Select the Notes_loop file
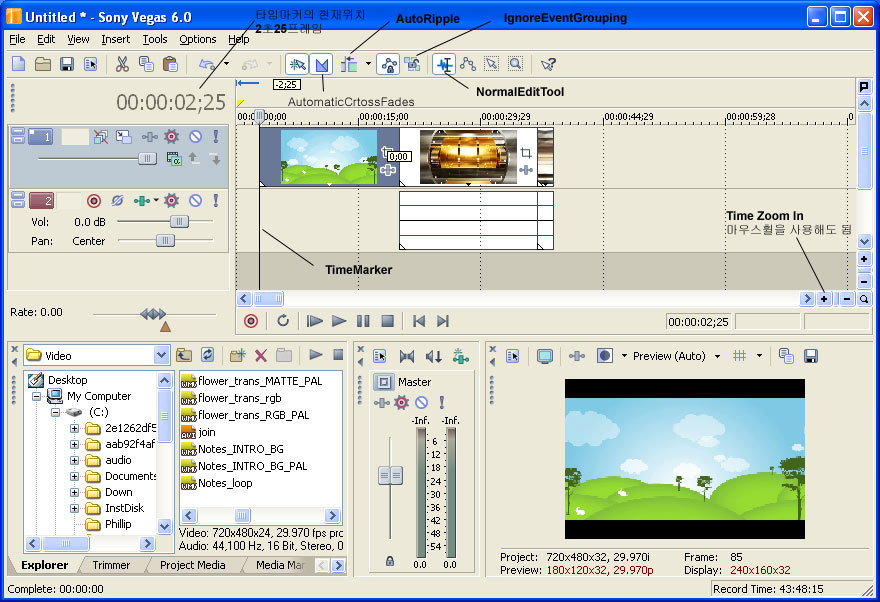880x602 pixels. (x=217, y=483)
